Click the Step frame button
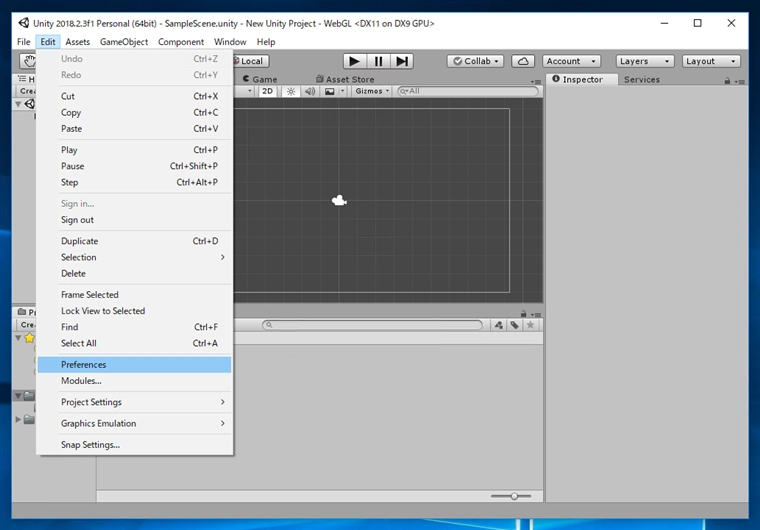The width and height of the screenshot is (760, 530). (402, 61)
